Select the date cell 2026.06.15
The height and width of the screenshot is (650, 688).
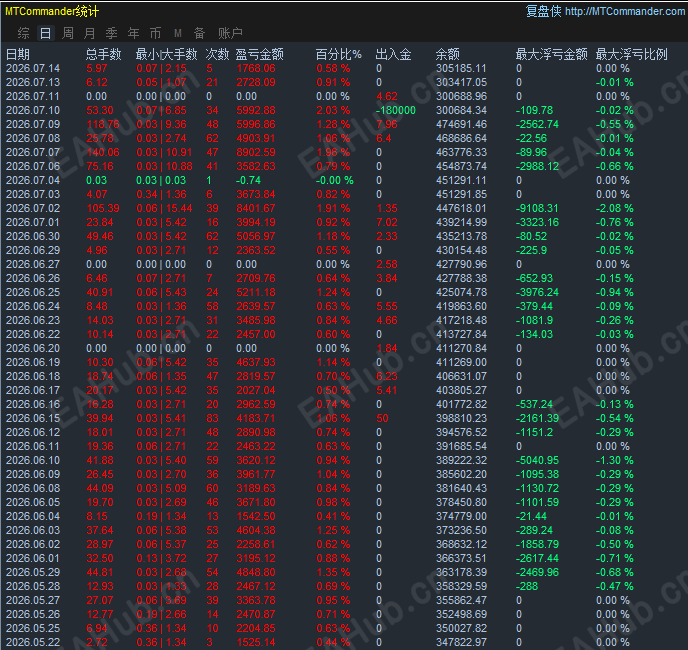pos(33,418)
